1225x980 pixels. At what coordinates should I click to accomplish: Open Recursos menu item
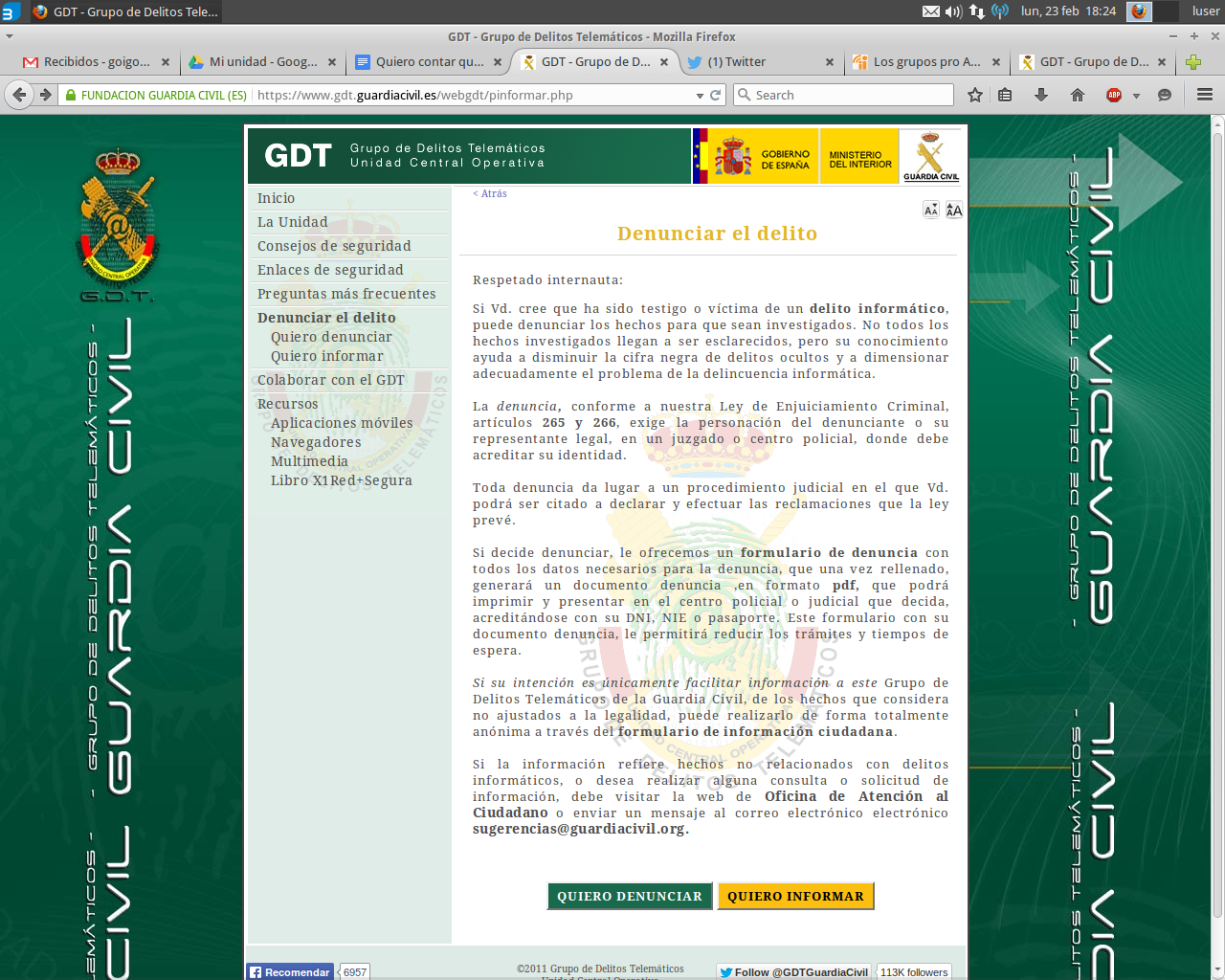tap(287, 404)
